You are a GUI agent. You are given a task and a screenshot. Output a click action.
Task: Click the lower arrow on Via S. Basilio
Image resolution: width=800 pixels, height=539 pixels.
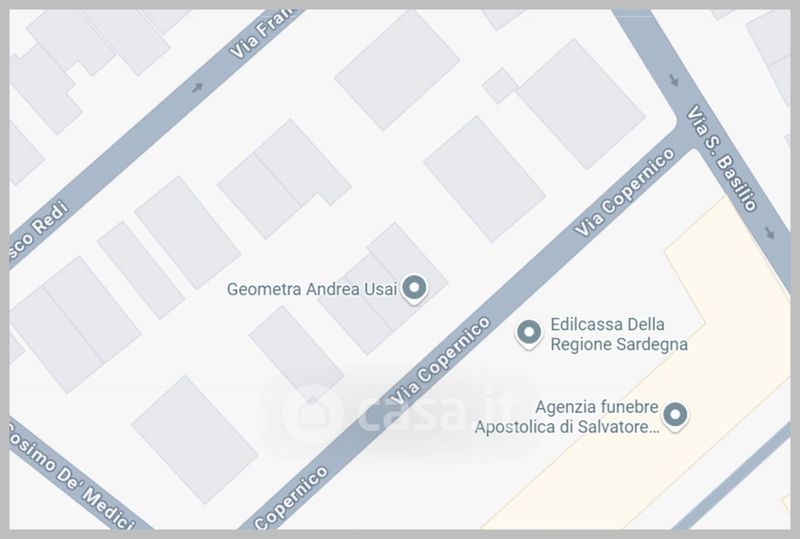tap(770, 233)
